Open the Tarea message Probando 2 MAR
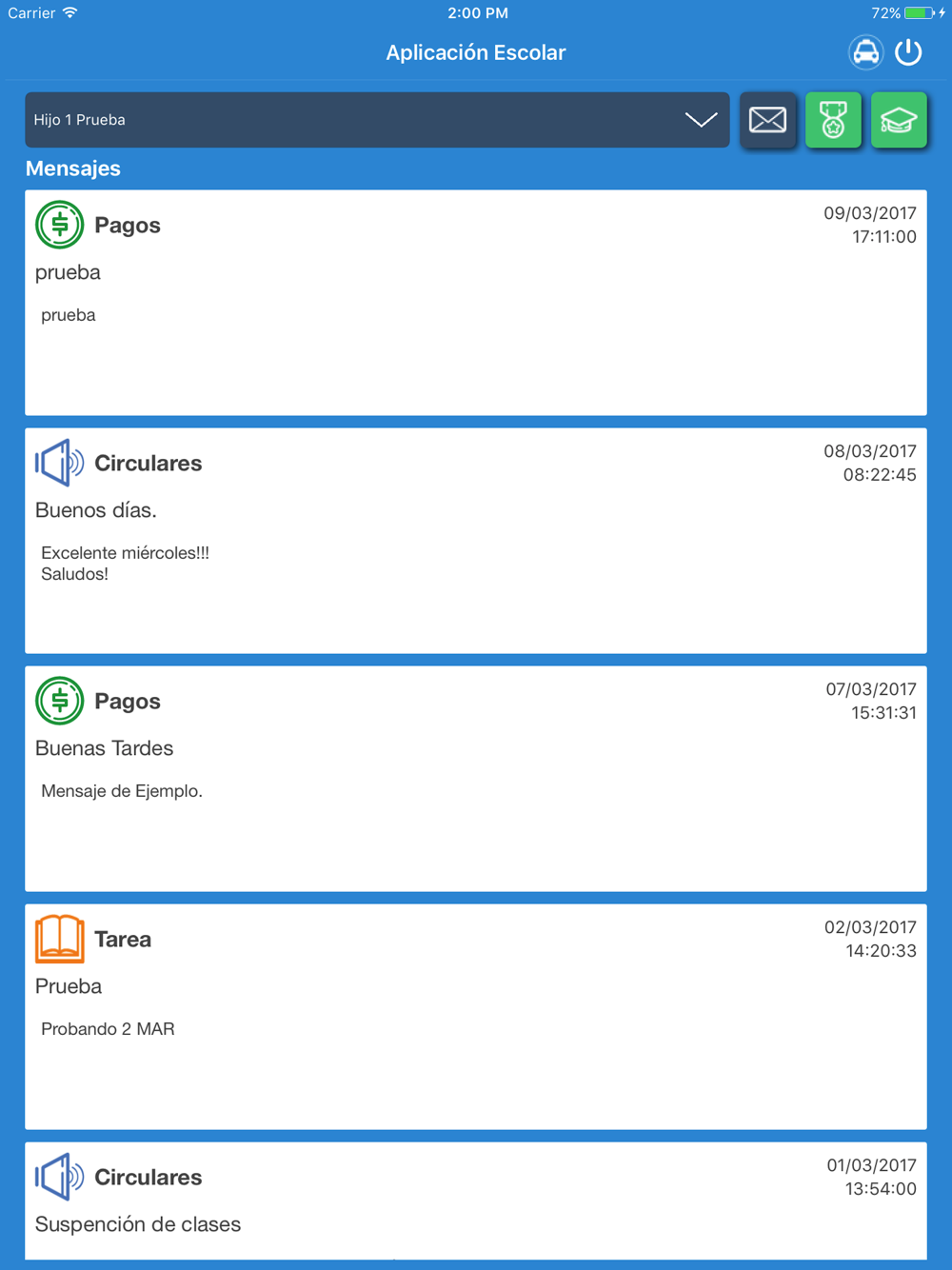 pos(476,1017)
